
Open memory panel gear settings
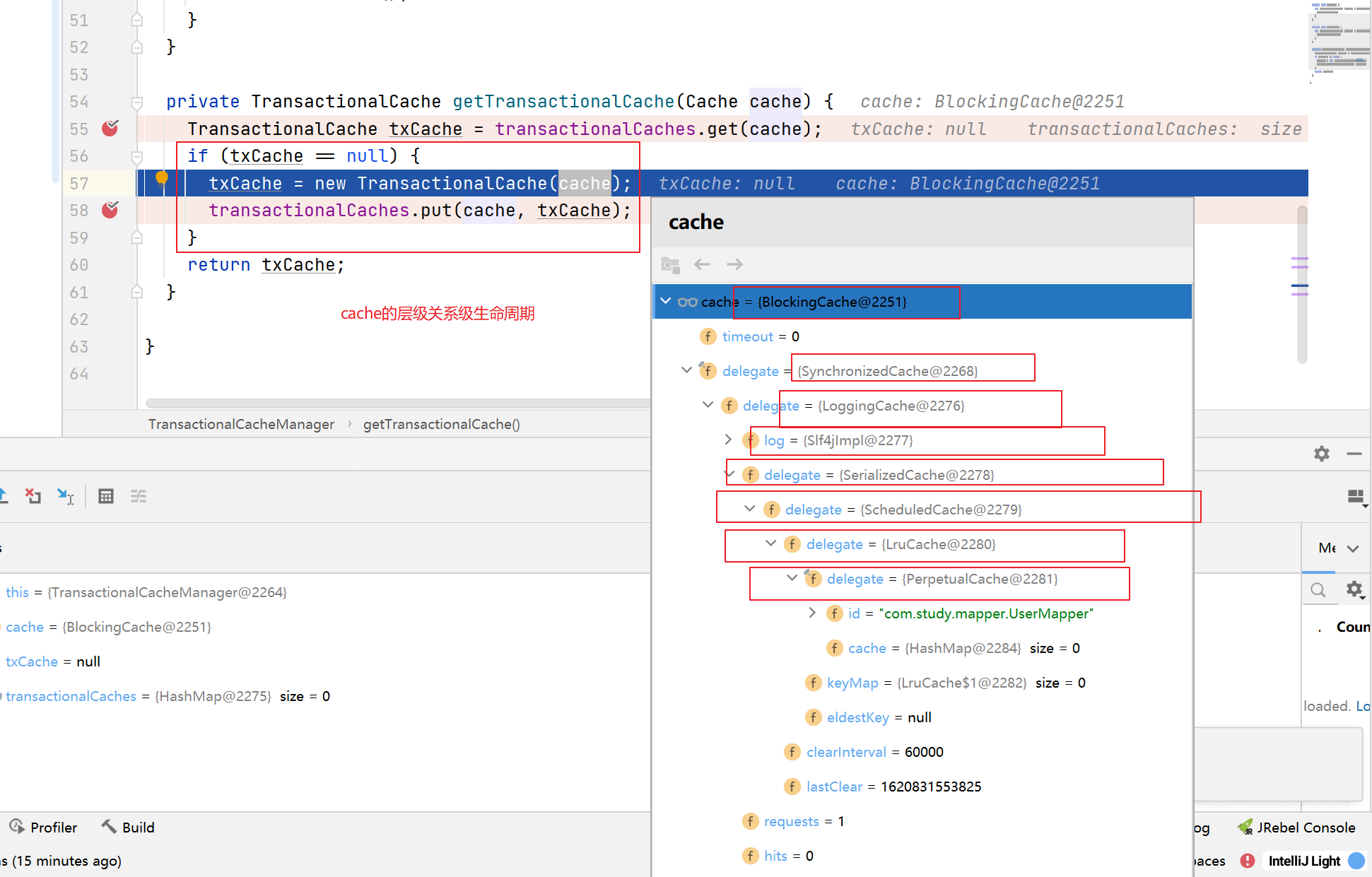(x=1355, y=589)
